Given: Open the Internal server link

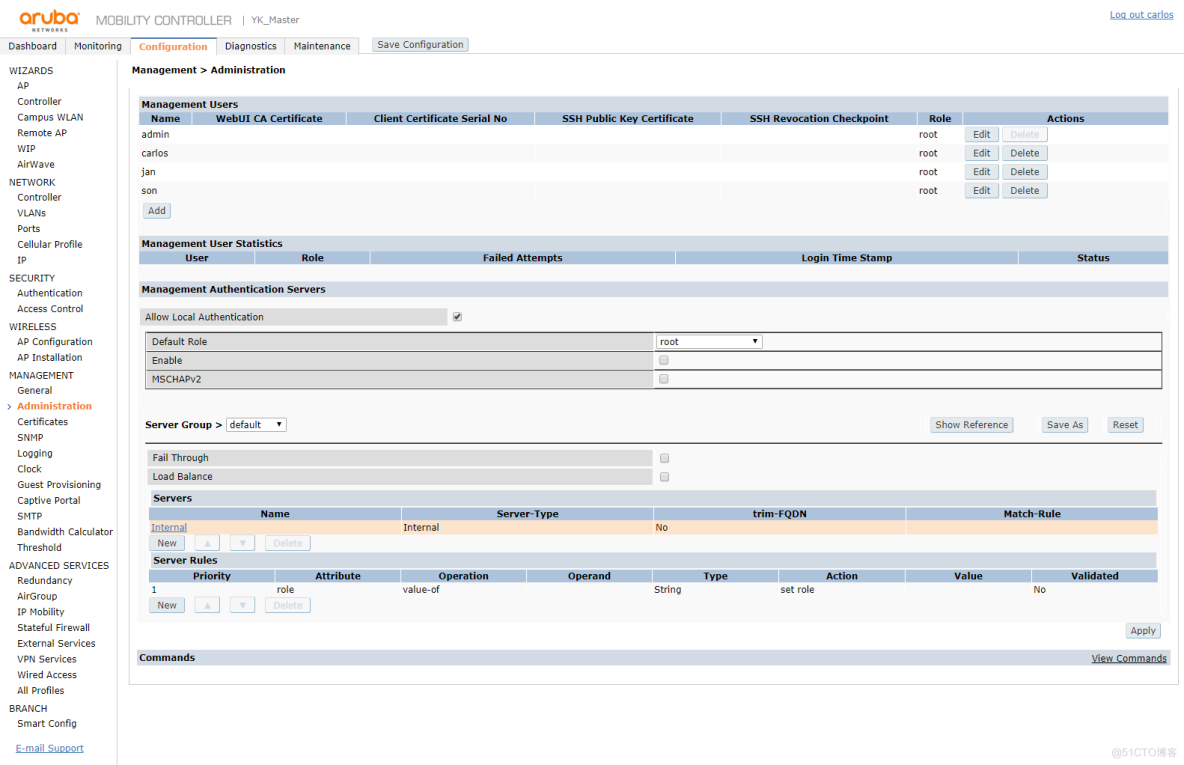Looking at the screenshot, I should 168,527.
